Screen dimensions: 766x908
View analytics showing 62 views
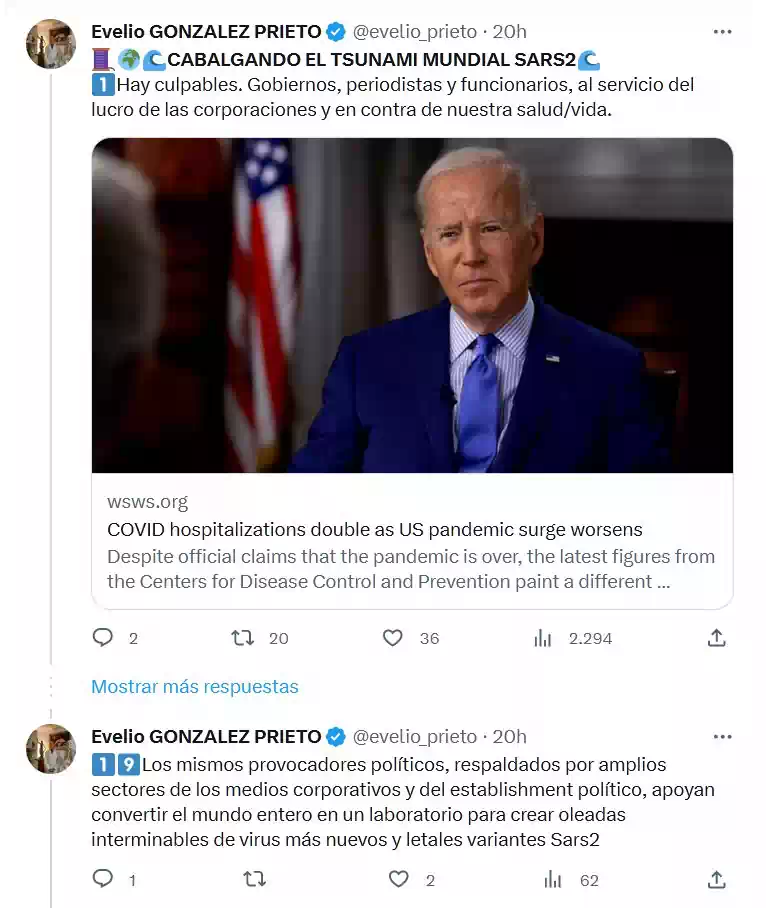tap(553, 879)
